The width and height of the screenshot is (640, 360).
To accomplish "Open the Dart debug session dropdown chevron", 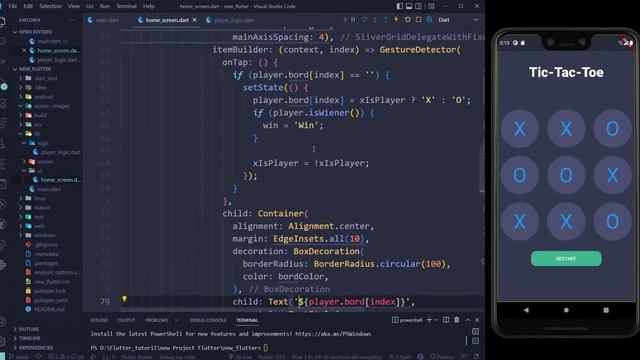I will (476, 20).
